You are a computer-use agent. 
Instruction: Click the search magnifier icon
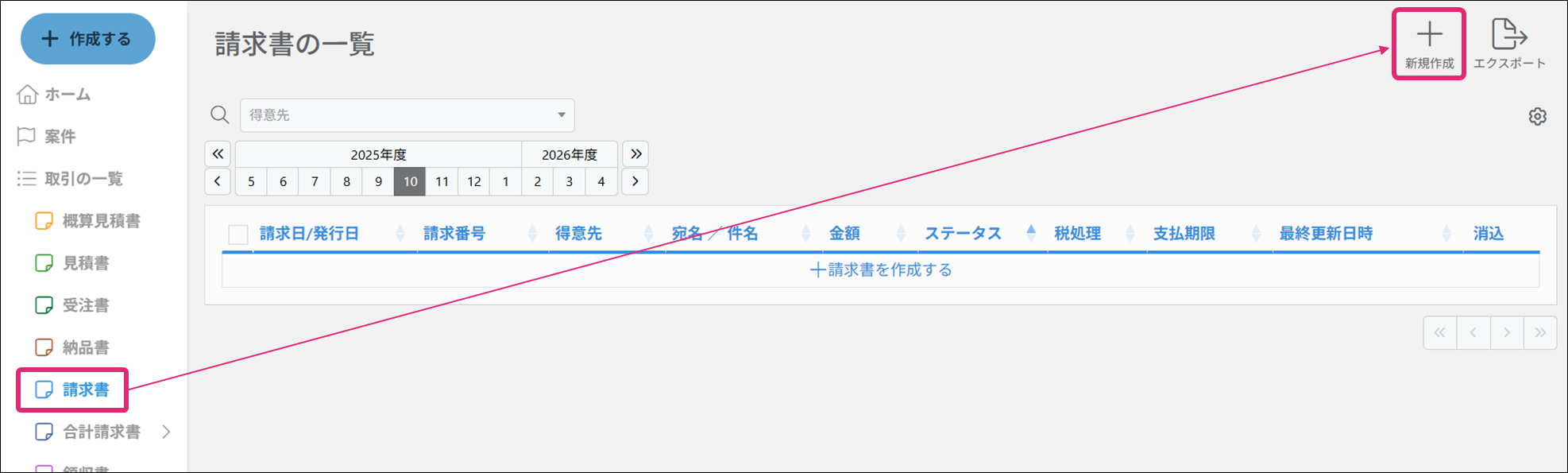pos(220,115)
